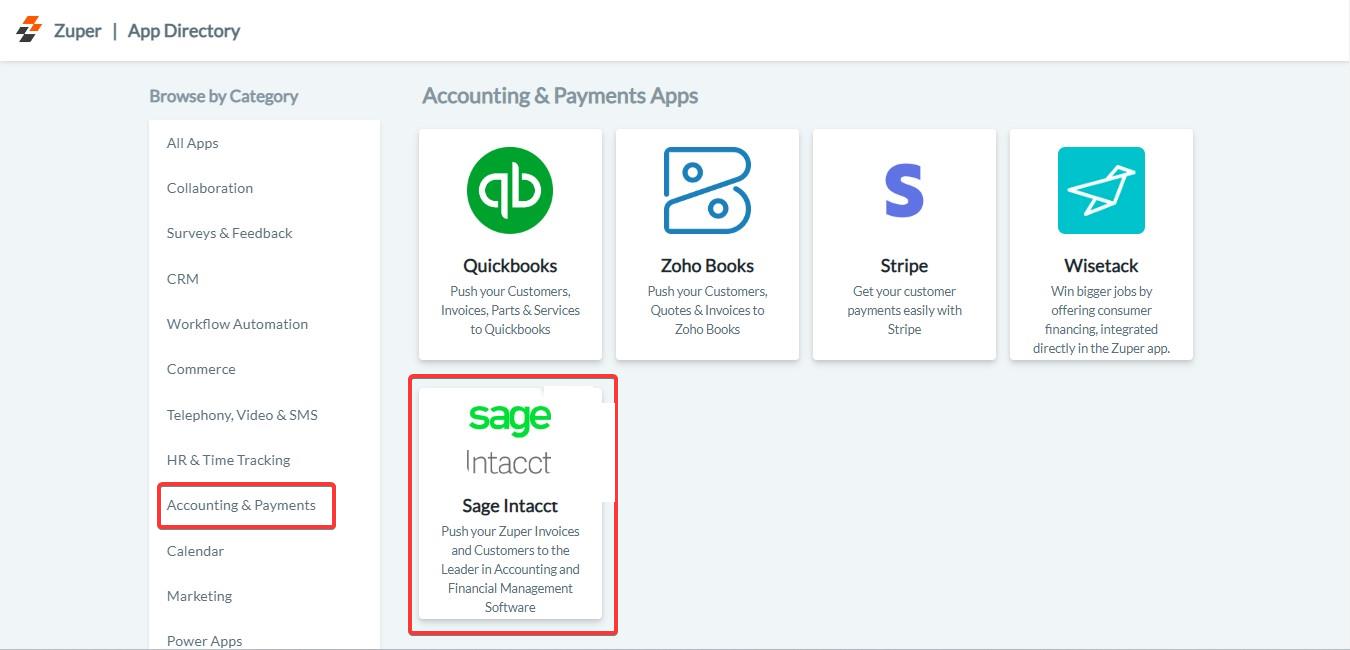
Task: Open the Calendar apps category
Action: pyautogui.click(x=195, y=550)
